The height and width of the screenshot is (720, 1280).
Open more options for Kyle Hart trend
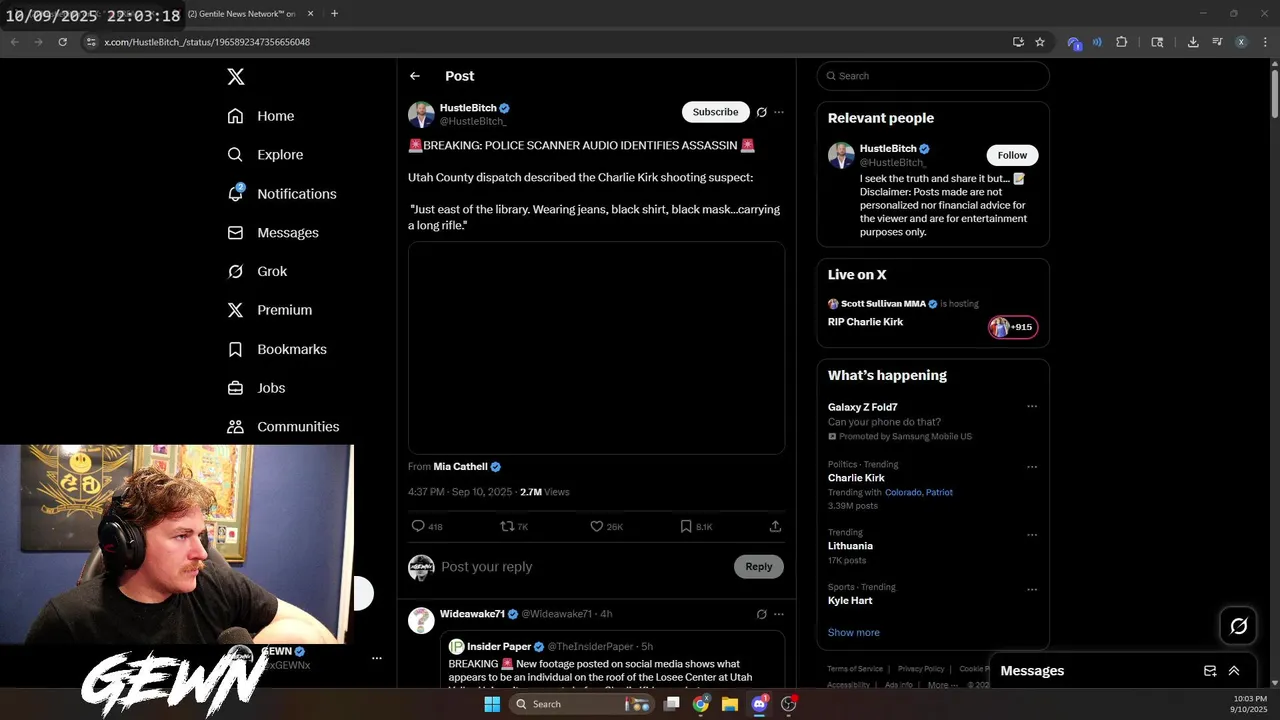1032,590
